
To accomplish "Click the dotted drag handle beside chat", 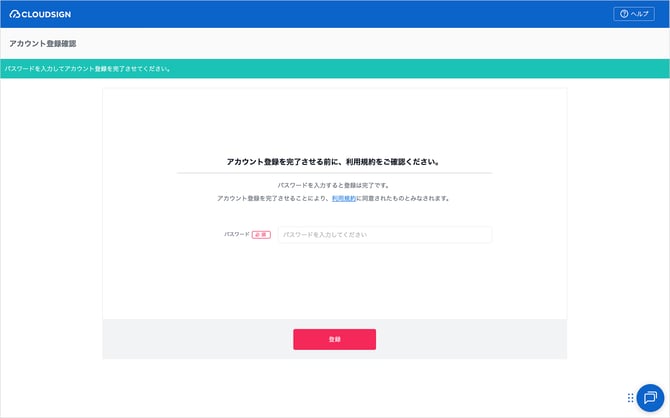I will [631, 397].
